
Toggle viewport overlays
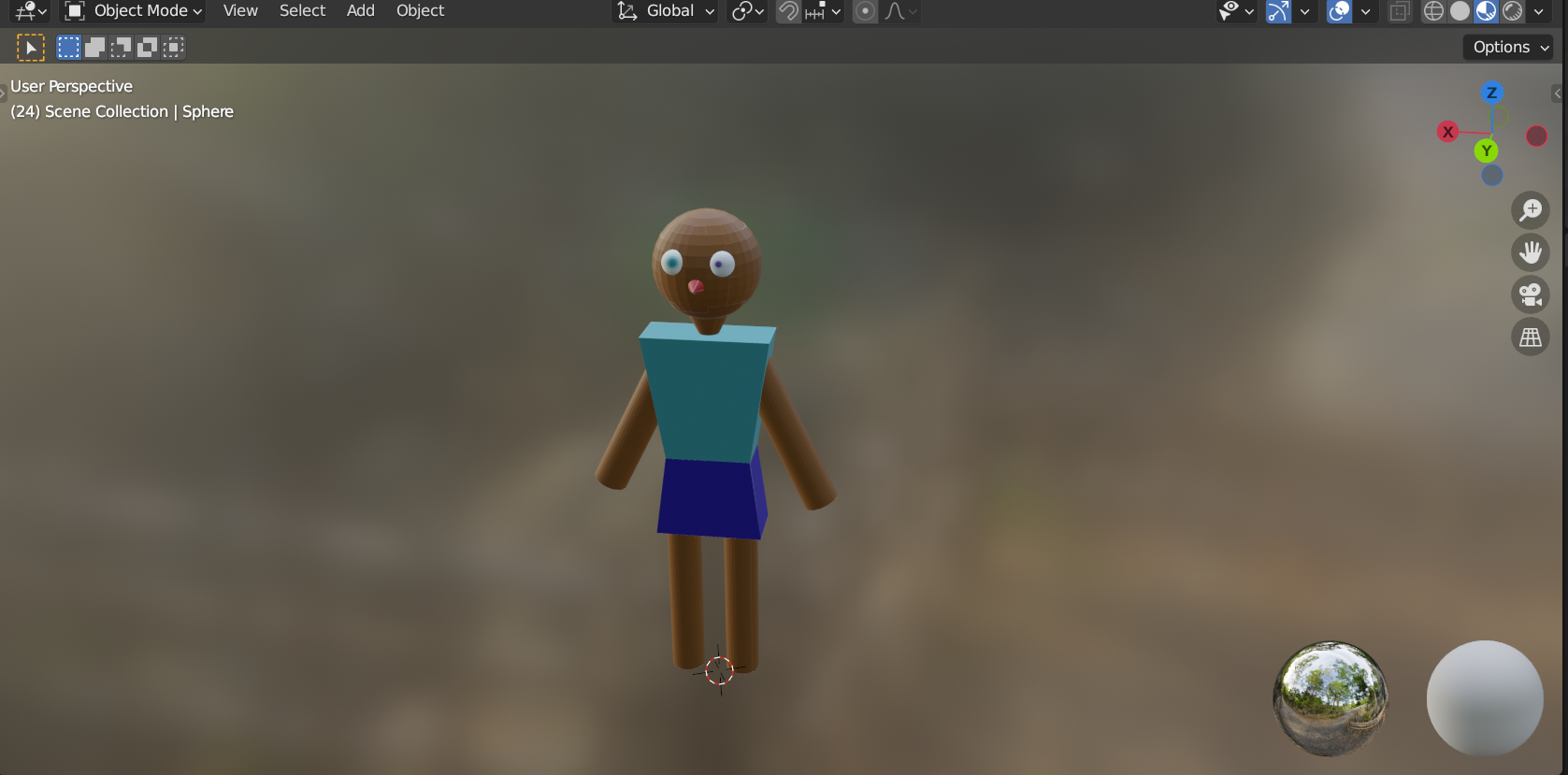[1339, 11]
